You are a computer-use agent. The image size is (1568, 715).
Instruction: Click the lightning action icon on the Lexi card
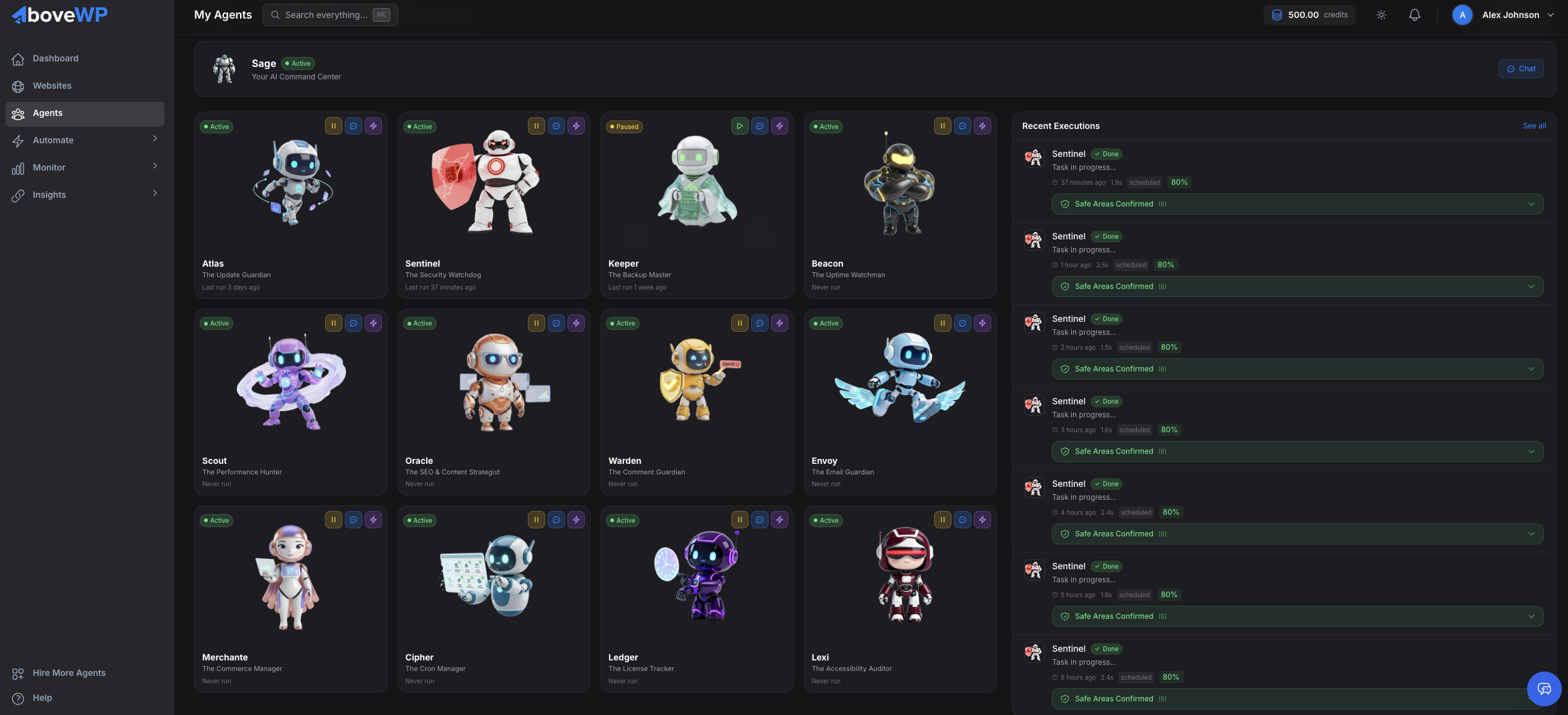point(982,520)
